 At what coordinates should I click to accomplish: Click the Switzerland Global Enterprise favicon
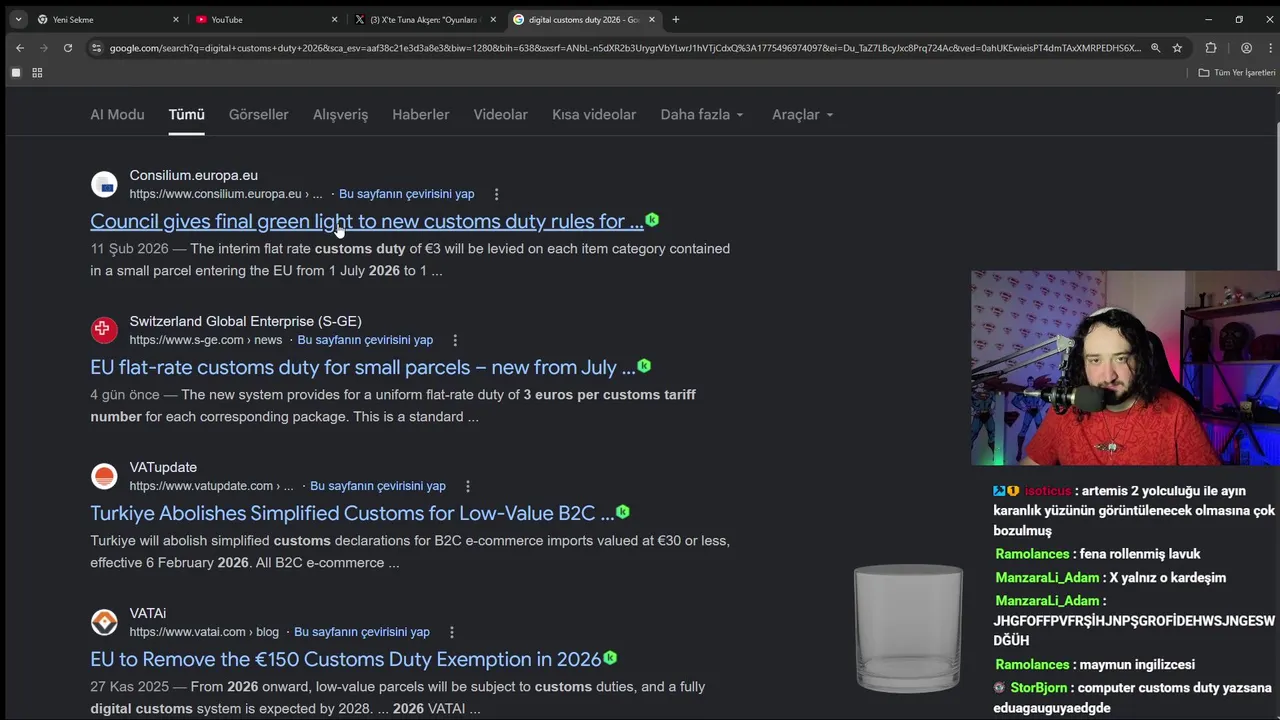click(104, 330)
